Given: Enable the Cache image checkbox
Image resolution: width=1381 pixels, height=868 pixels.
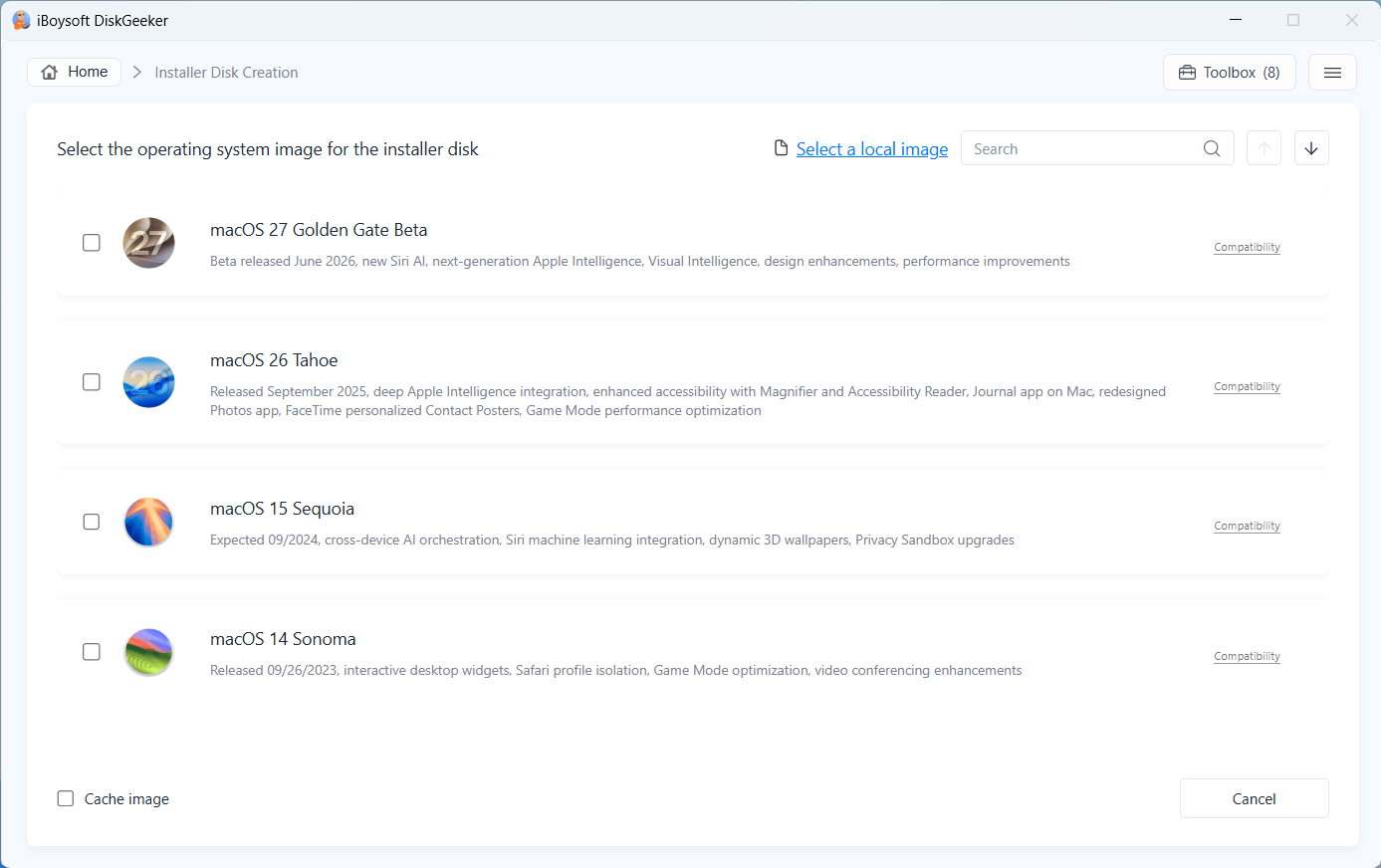Looking at the screenshot, I should tap(66, 798).
